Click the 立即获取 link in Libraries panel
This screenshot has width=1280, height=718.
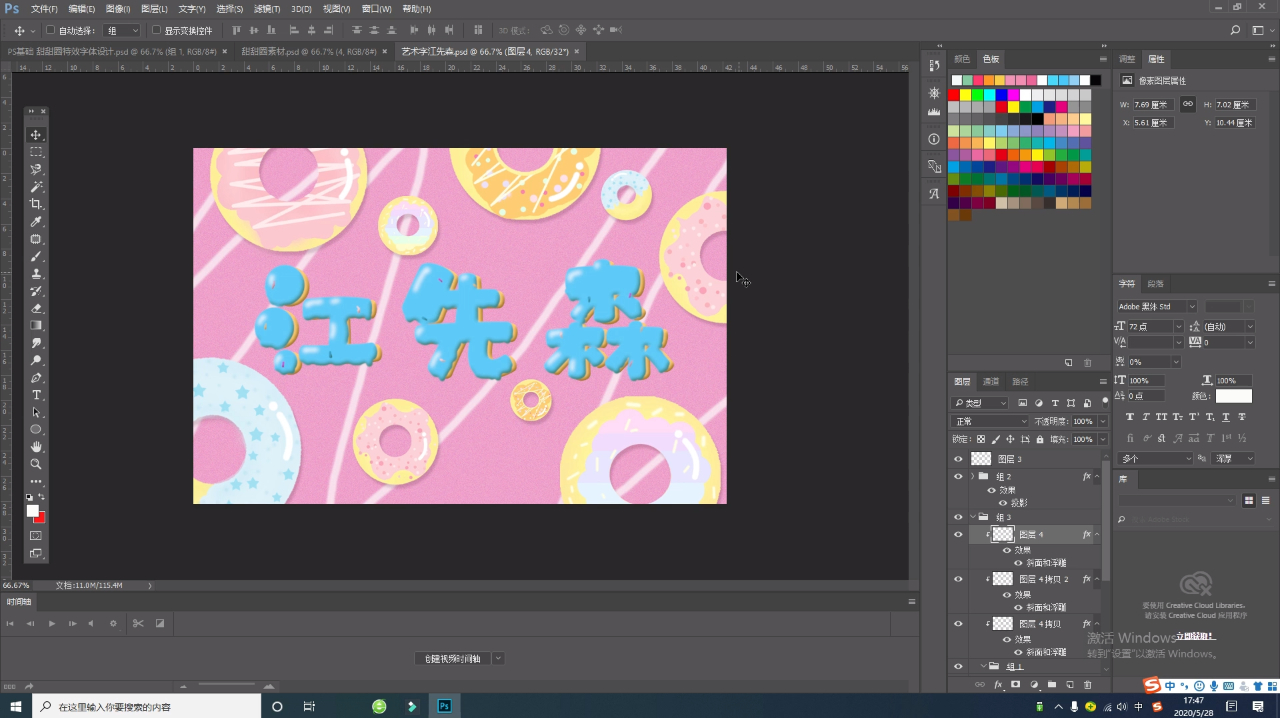1195,636
